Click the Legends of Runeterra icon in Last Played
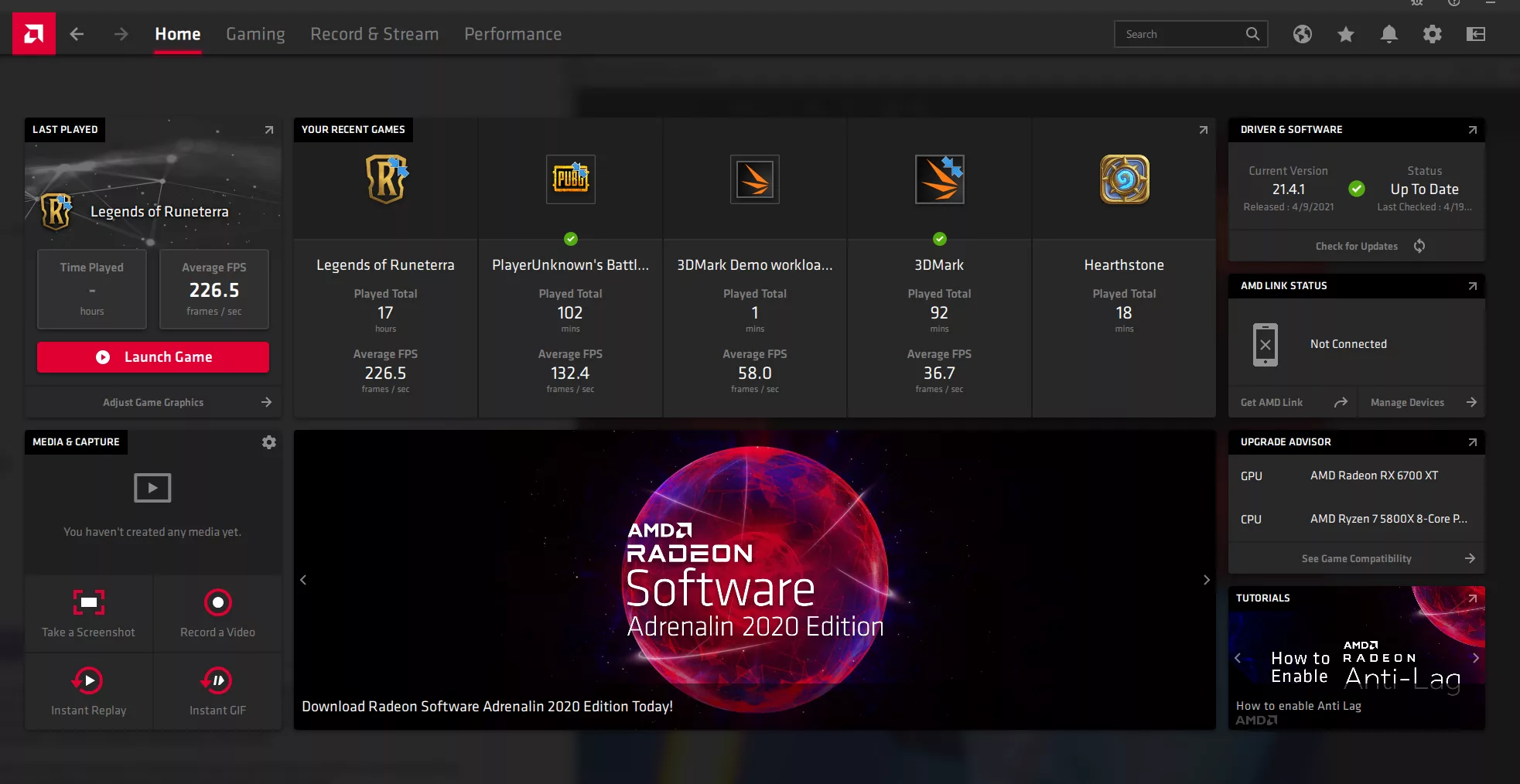Screen dimensions: 1520x784 coord(56,212)
